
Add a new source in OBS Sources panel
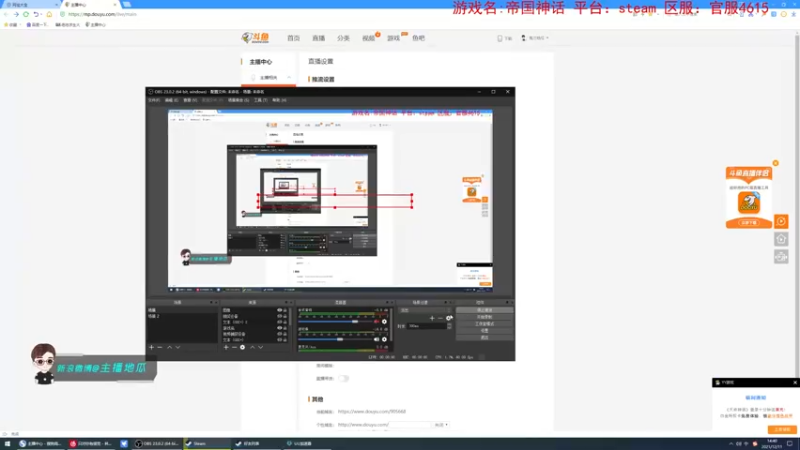[x=226, y=347]
